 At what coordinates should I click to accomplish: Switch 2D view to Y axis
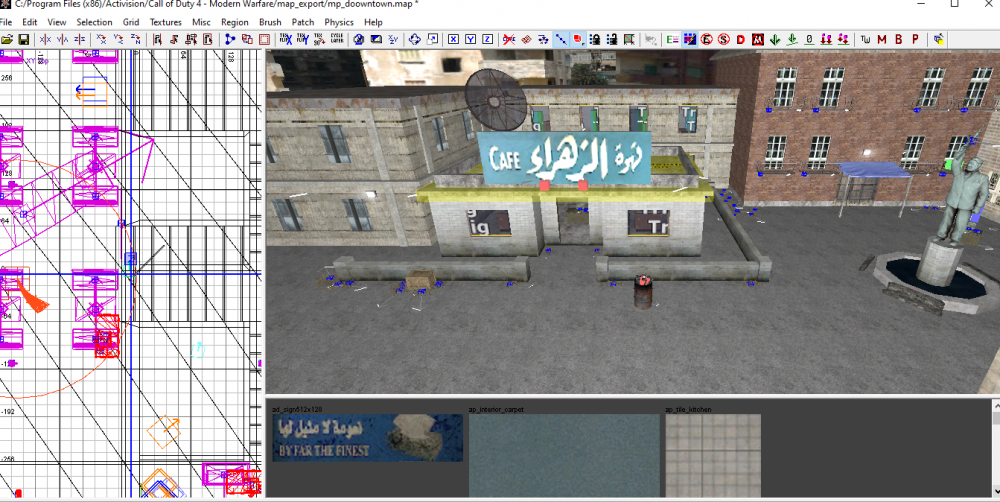pyautogui.click(x=470, y=39)
